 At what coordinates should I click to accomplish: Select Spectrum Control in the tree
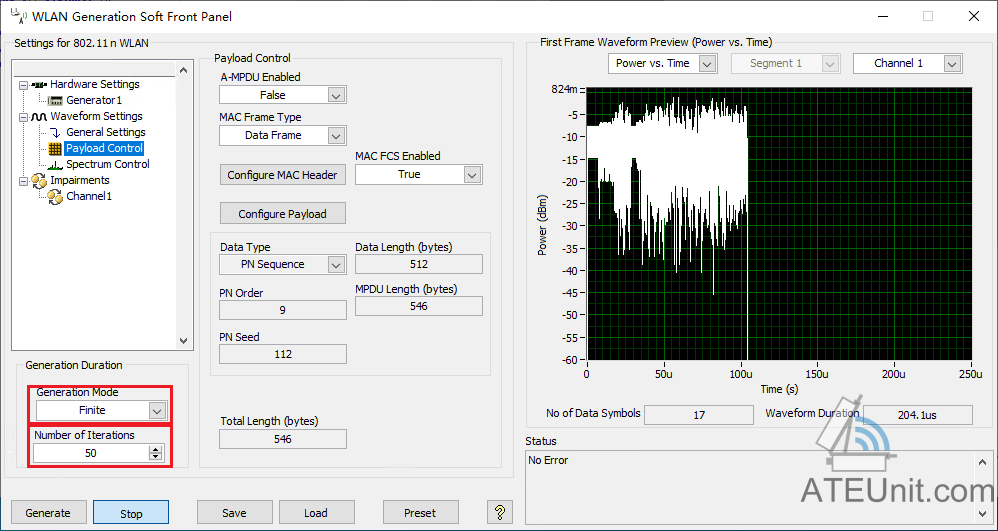108,164
